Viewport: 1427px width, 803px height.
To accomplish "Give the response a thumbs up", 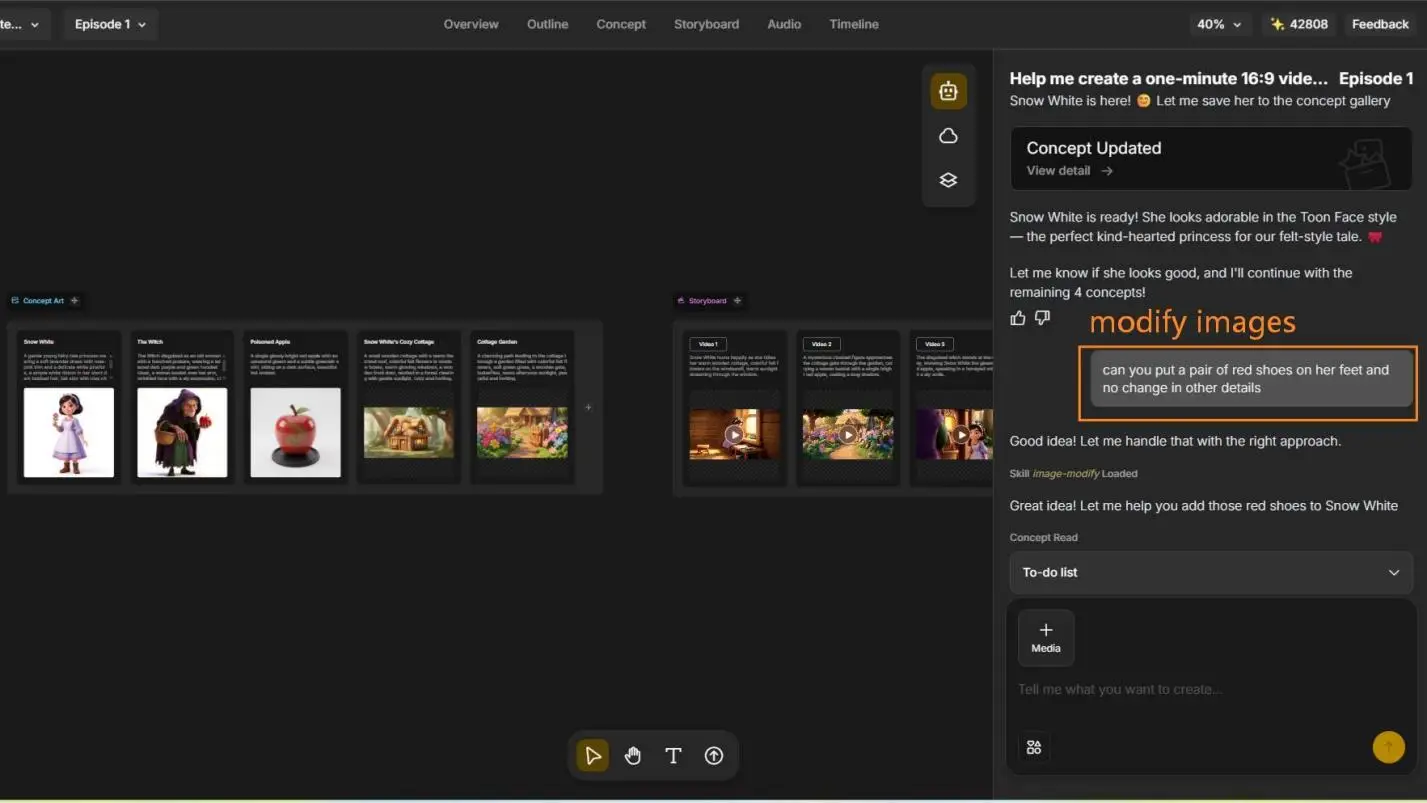I will point(1018,318).
